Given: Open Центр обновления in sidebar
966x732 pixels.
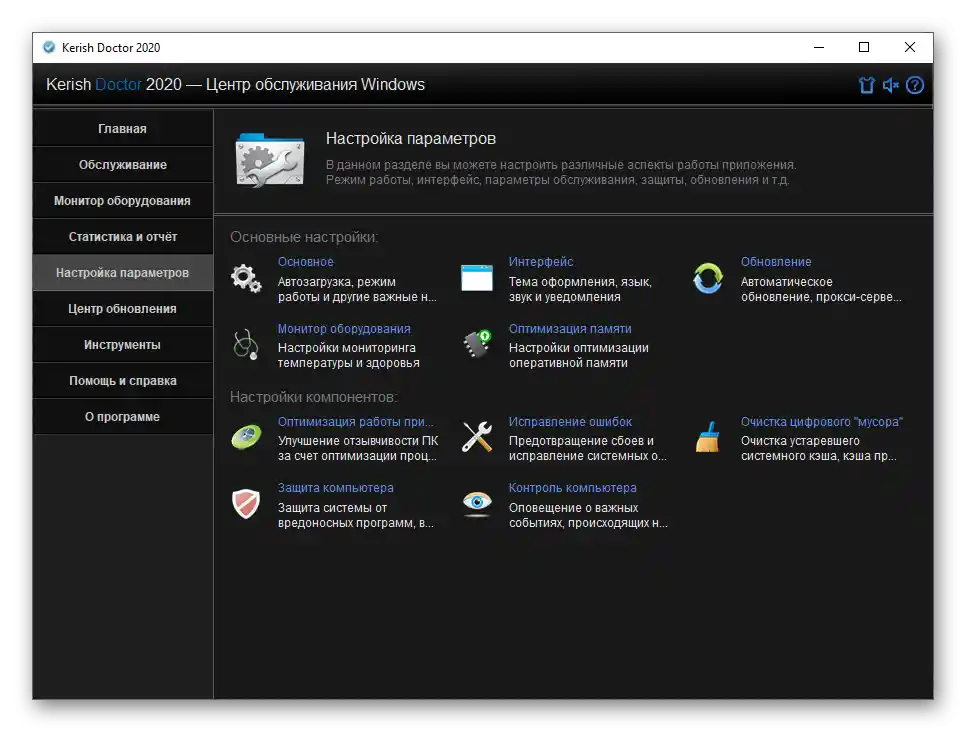Looking at the screenshot, I should coord(123,309).
